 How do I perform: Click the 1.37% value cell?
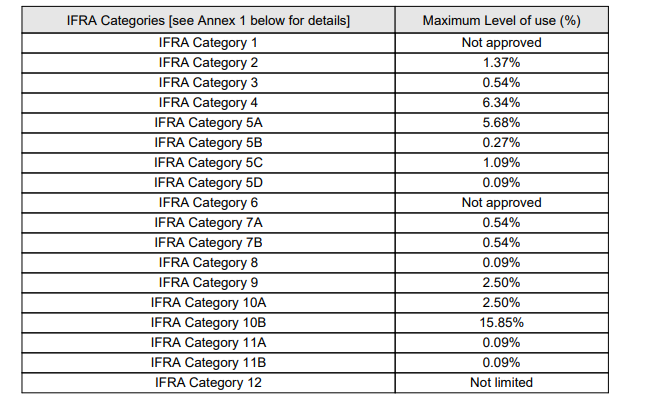tap(501, 63)
